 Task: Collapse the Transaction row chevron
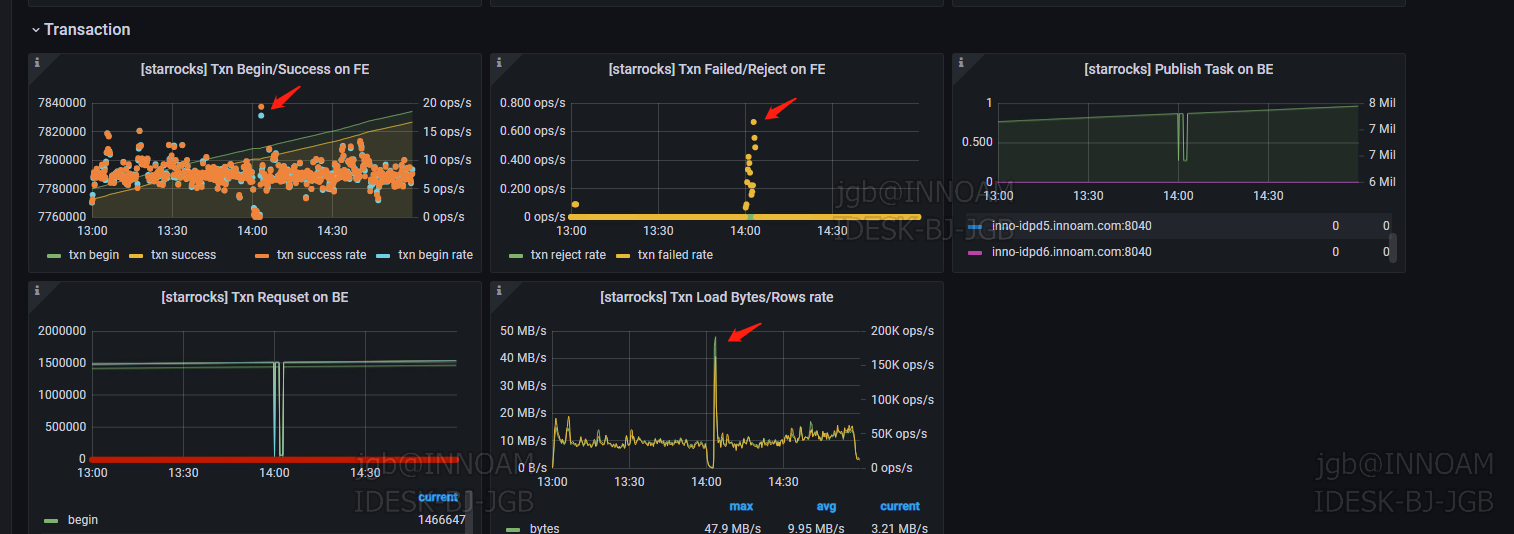(x=36, y=30)
